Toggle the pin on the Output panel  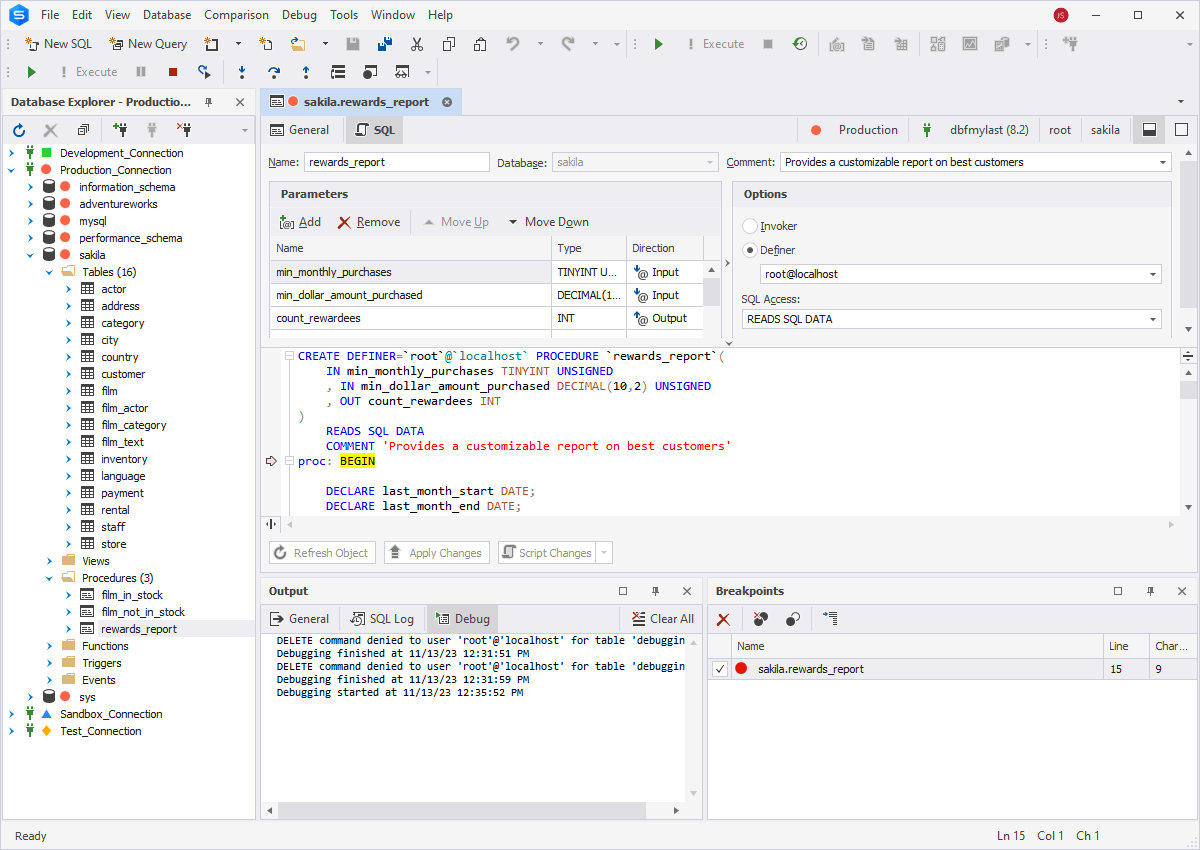click(x=654, y=591)
